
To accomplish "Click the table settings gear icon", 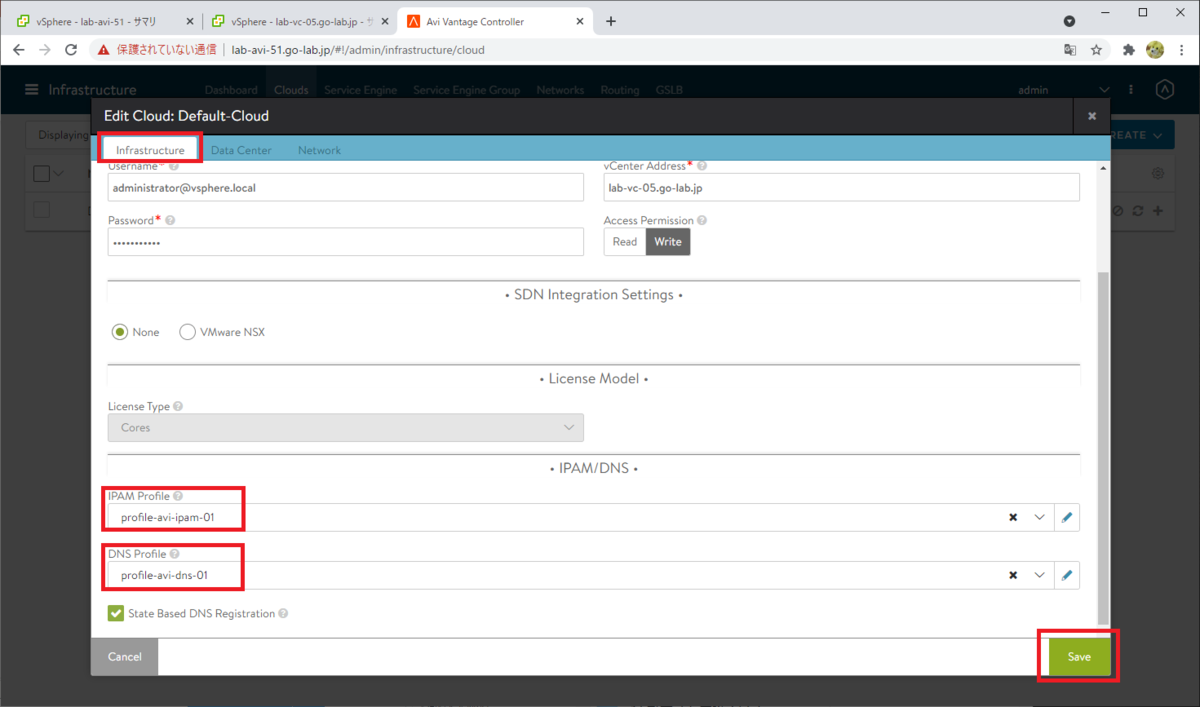I will (1158, 173).
